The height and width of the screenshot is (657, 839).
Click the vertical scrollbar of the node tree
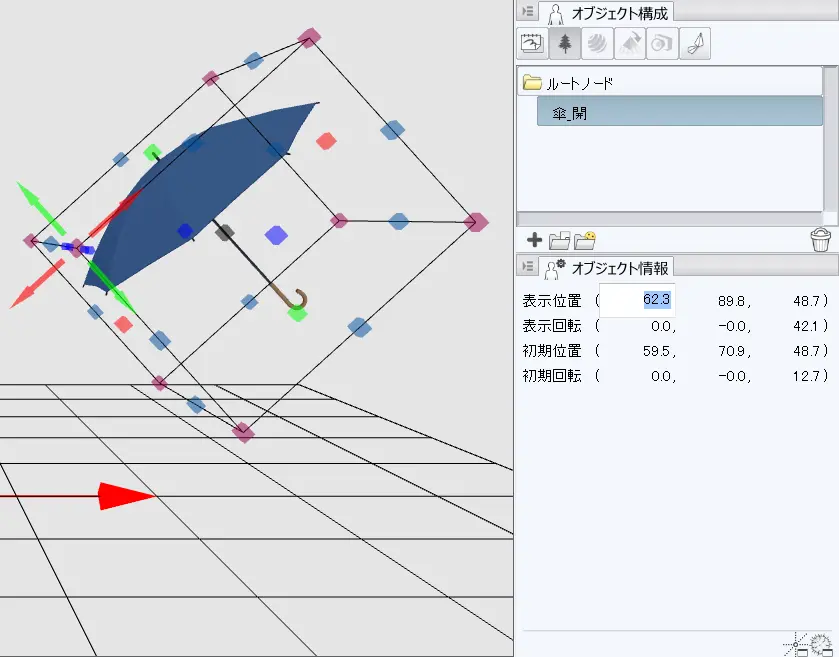click(x=830, y=139)
